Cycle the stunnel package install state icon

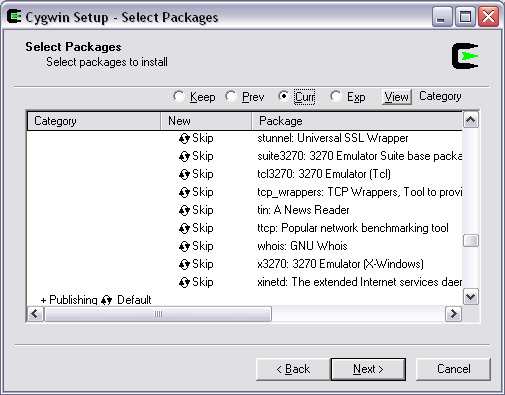184,138
